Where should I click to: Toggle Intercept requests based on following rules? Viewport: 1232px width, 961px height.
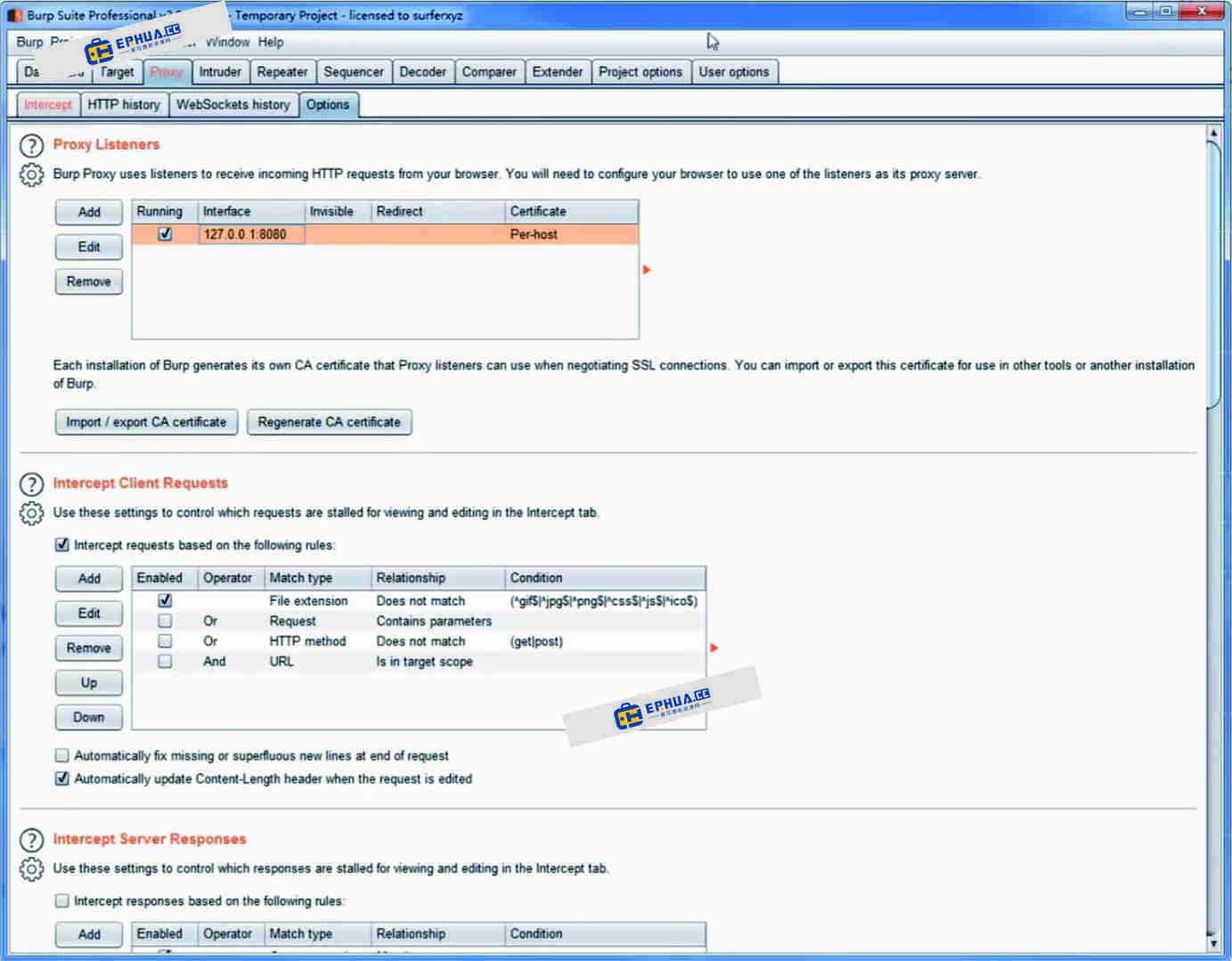point(61,544)
